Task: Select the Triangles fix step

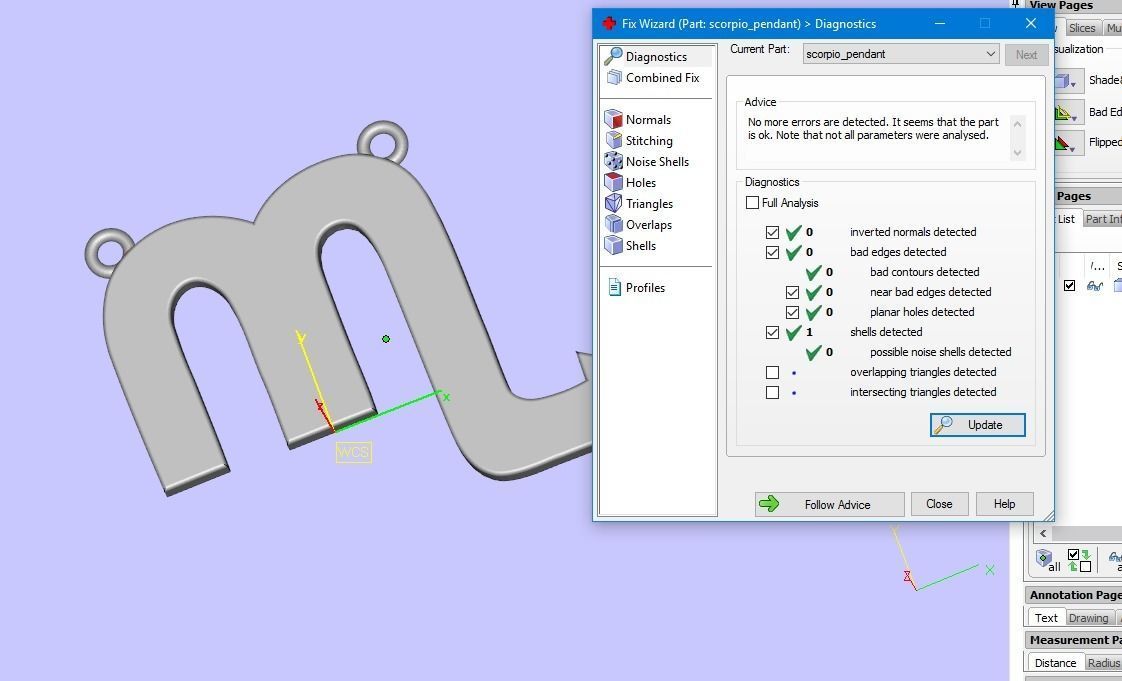Action: (639, 203)
